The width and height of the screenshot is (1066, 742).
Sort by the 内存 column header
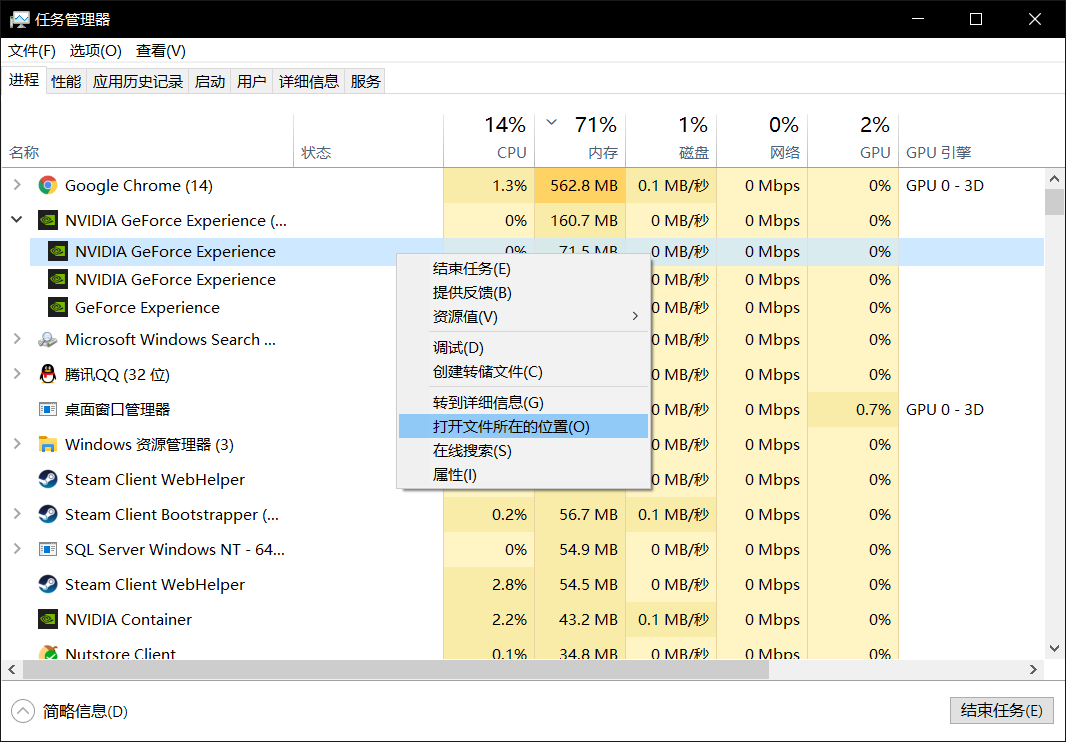click(x=580, y=140)
